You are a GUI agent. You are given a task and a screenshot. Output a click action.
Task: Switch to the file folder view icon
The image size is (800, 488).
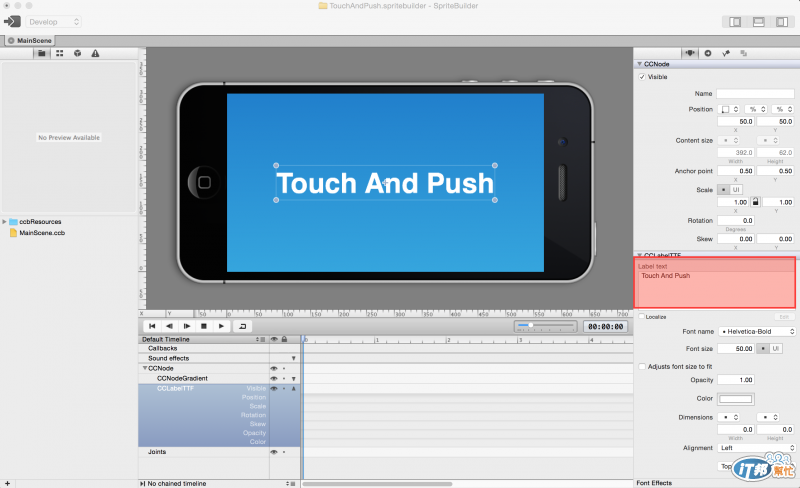pos(42,53)
